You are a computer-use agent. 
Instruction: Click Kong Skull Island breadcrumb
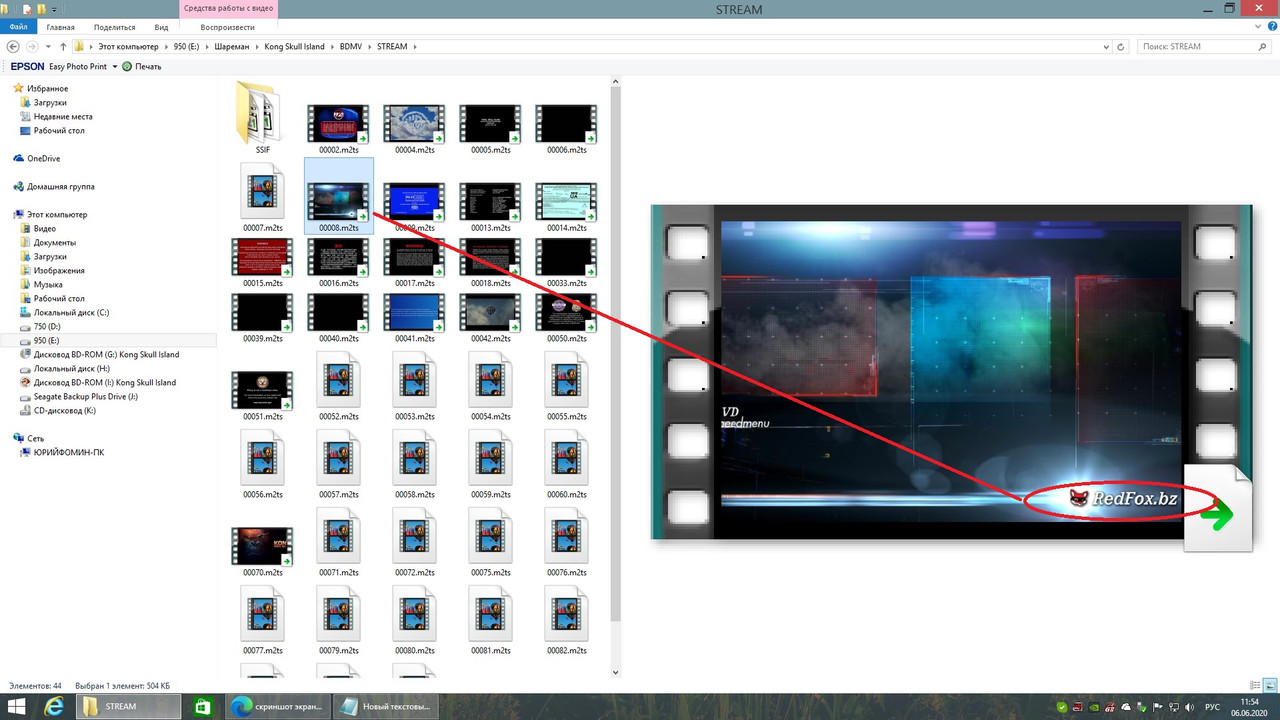click(x=294, y=46)
